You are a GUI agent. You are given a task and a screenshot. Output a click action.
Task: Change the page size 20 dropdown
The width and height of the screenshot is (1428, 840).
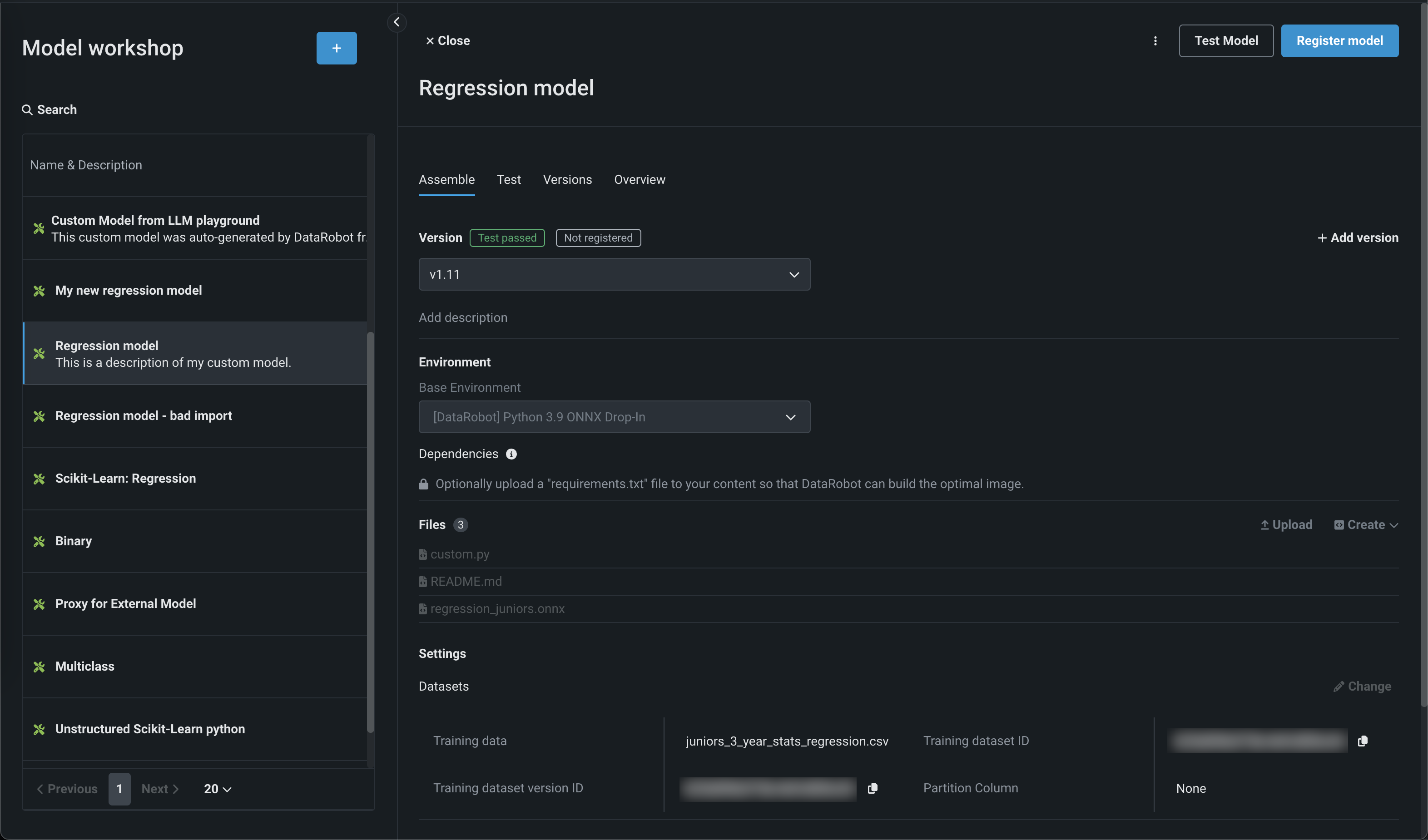(x=217, y=789)
